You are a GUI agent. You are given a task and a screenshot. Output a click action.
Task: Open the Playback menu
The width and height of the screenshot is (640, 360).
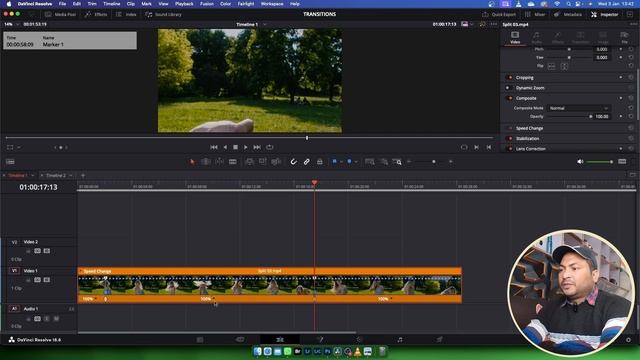(184, 4)
